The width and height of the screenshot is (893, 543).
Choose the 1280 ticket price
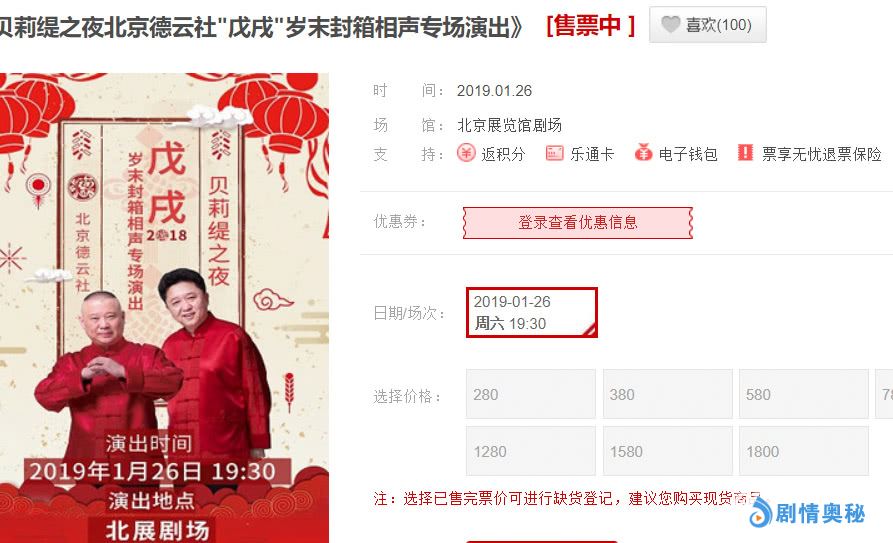click(x=531, y=451)
